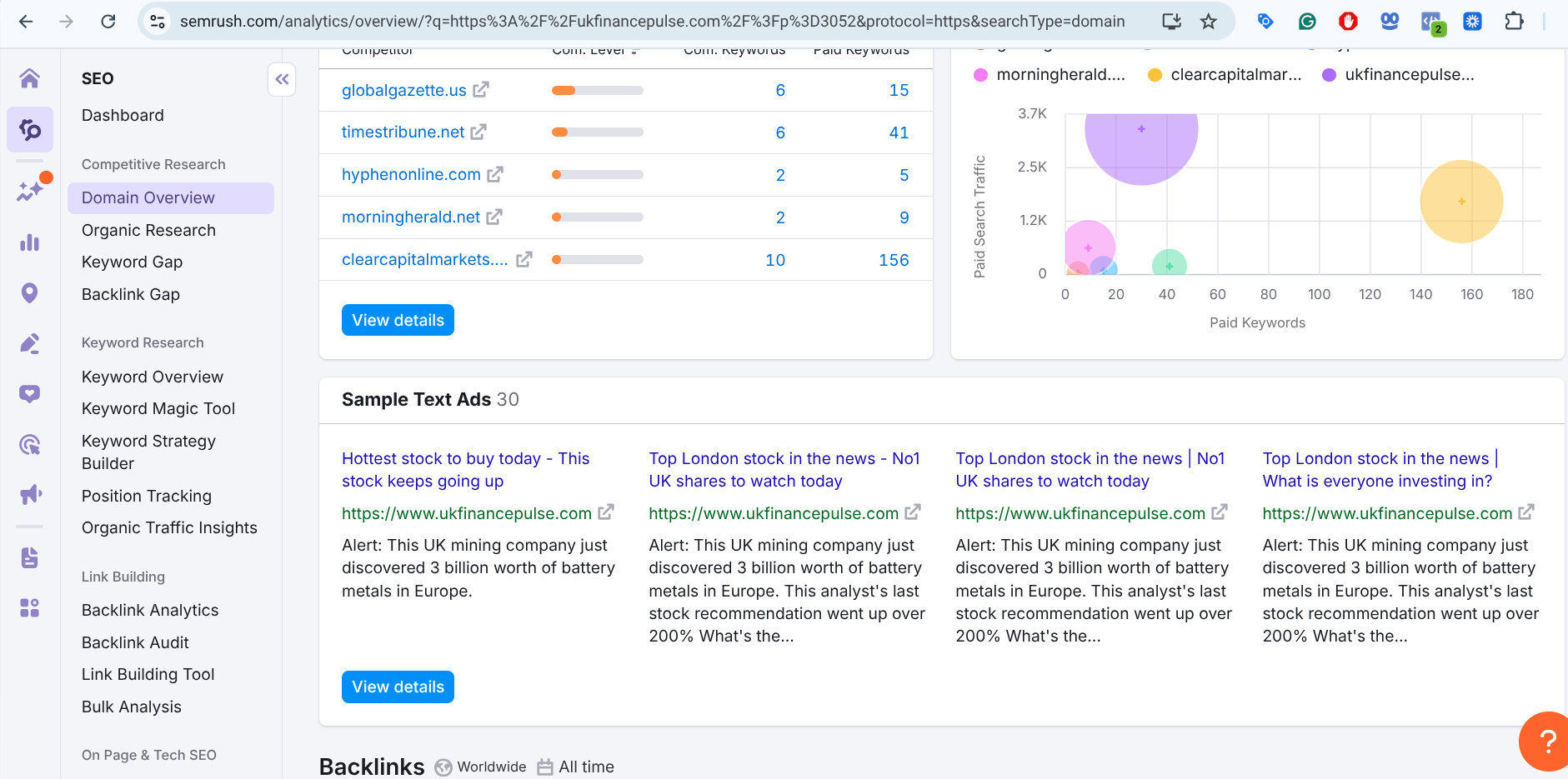Open the bar chart traffic icon
The image size is (1568, 779).
coord(30,242)
